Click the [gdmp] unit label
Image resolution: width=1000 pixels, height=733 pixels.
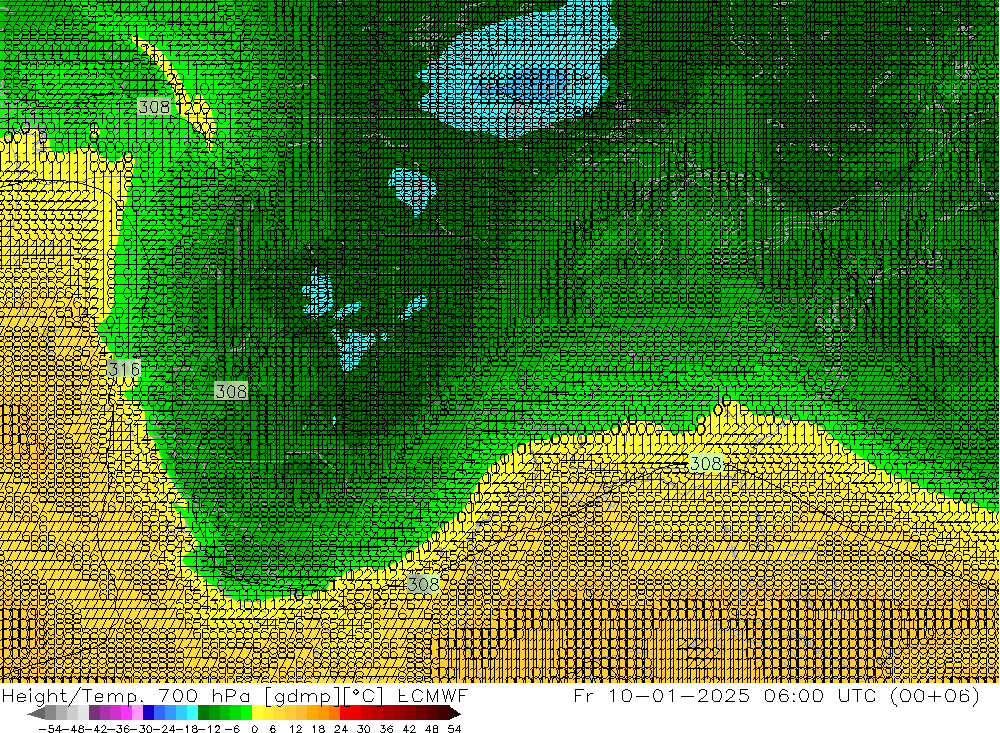pos(304,697)
